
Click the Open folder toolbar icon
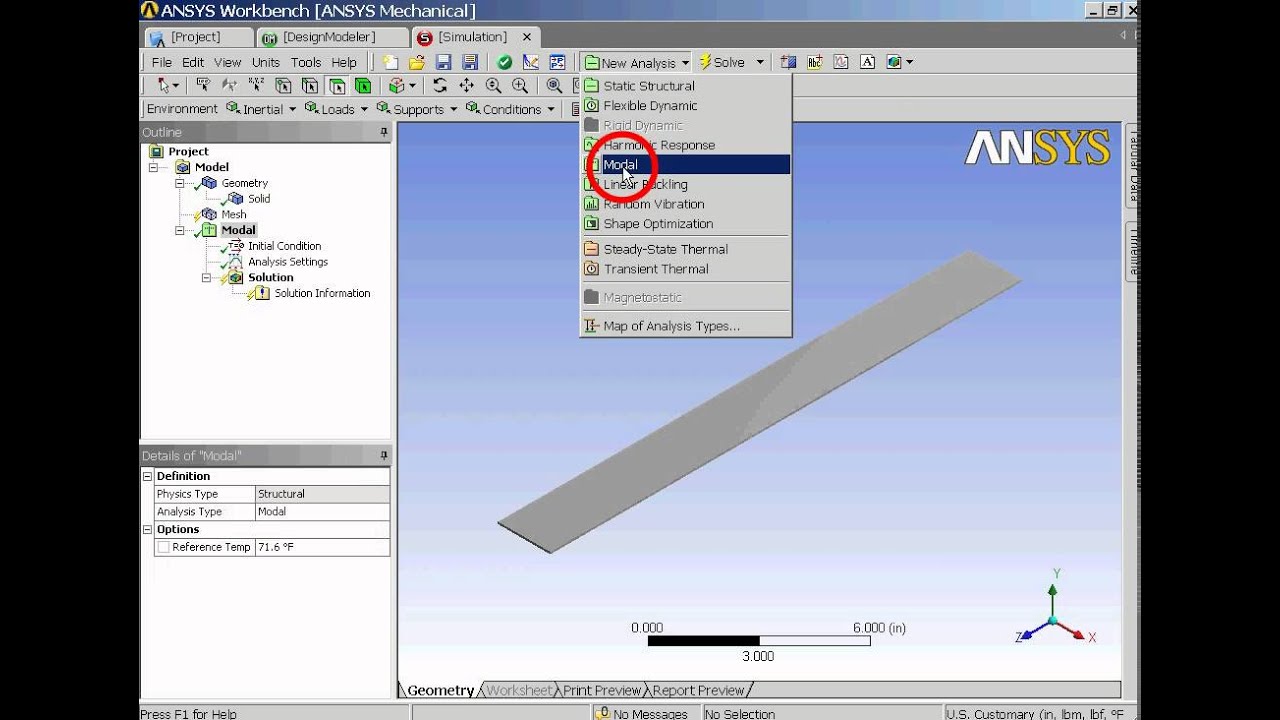[417, 62]
